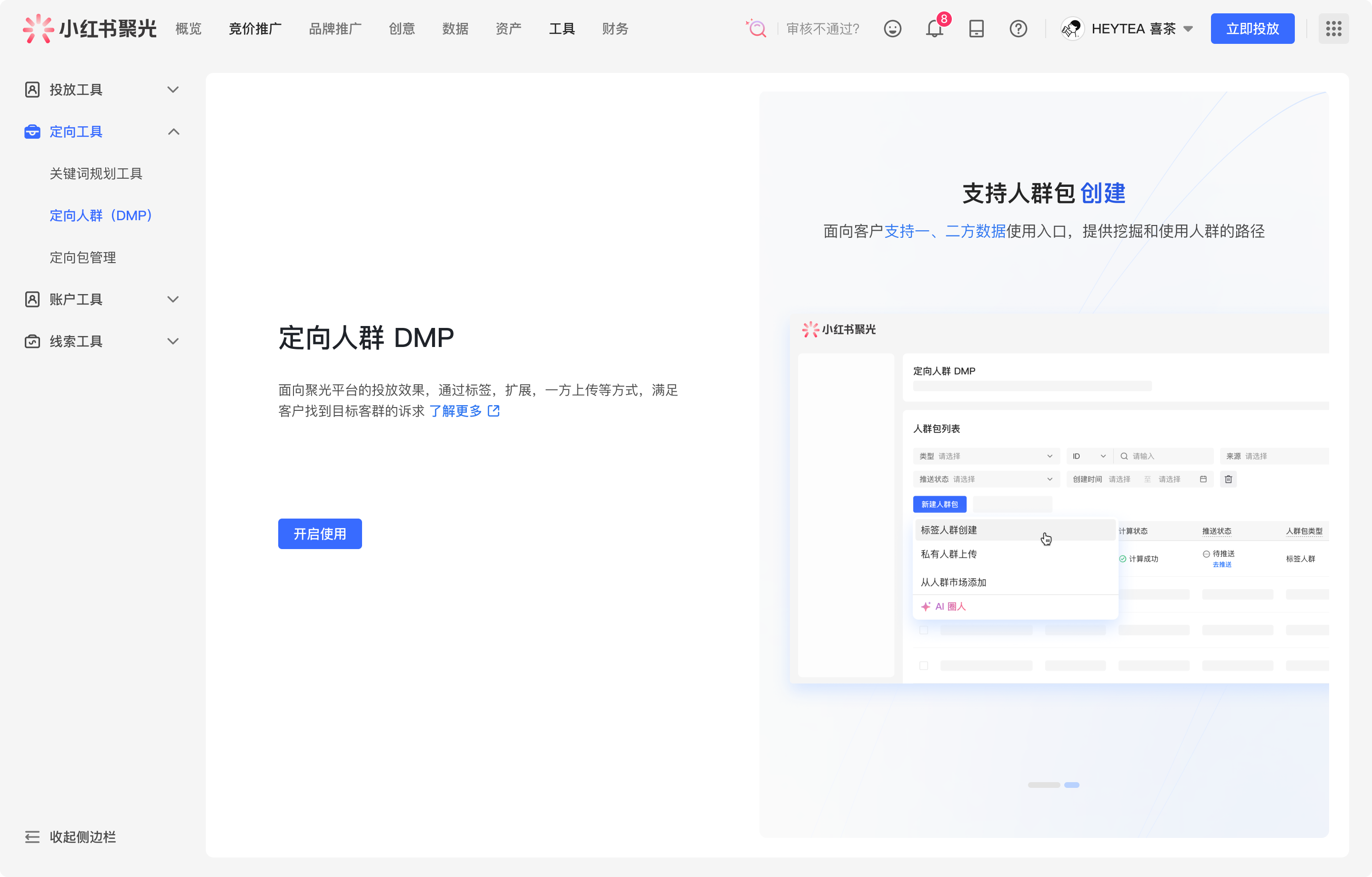This screenshot has width=1372, height=877.
Task: Collapse the 定向工具 sidebar section
Action: pyautogui.click(x=173, y=132)
